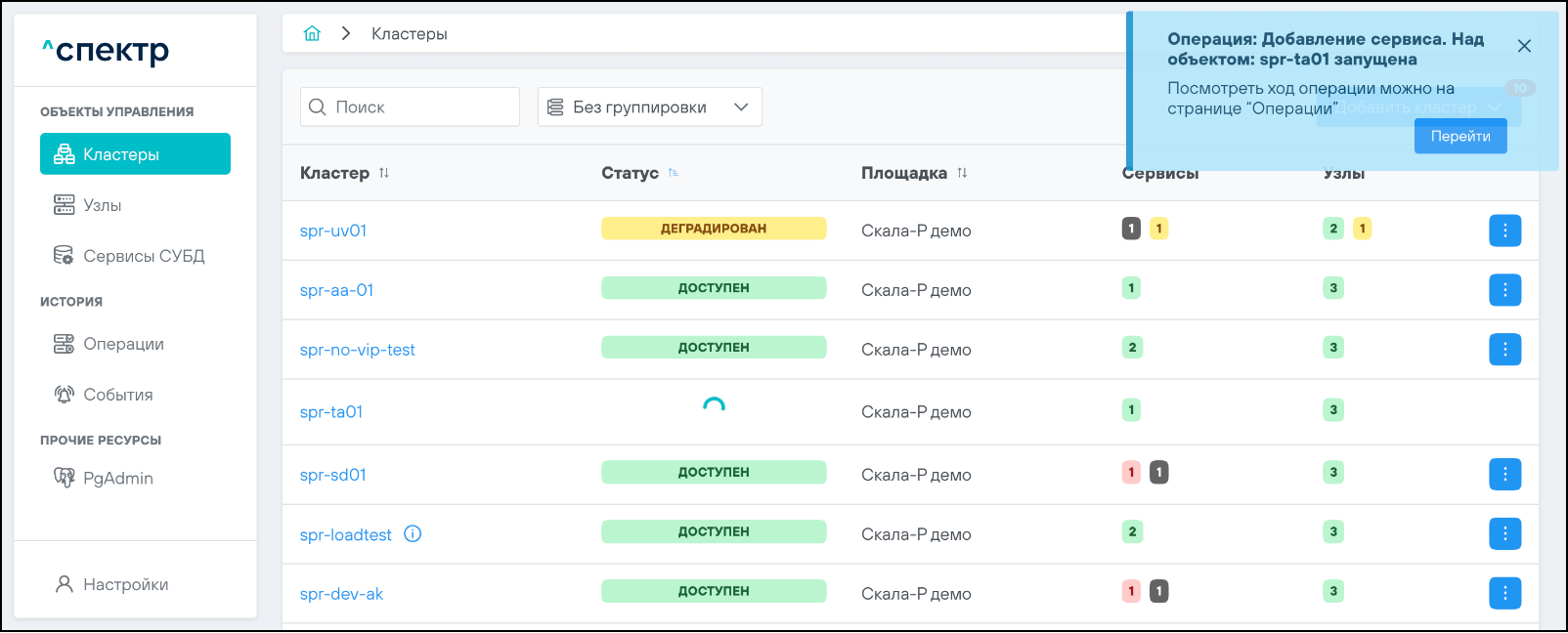The height and width of the screenshot is (633, 1568).
Task: Open Настройки at sidebar bottom
Action: click(x=125, y=584)
